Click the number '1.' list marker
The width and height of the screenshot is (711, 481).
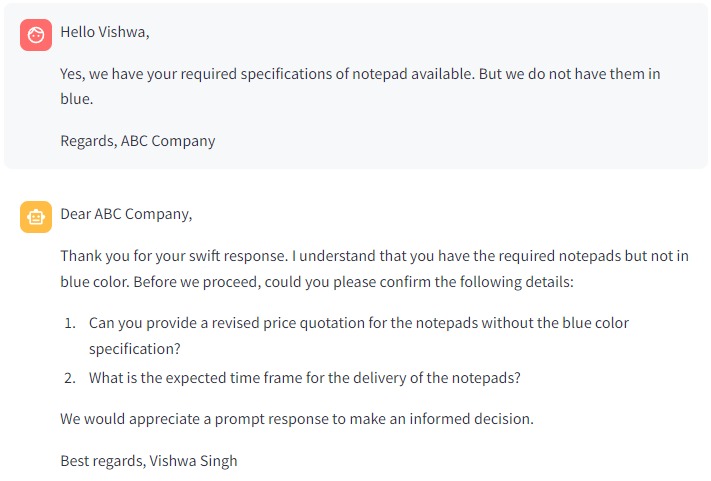pyautogui.click(x=70, y=323)
